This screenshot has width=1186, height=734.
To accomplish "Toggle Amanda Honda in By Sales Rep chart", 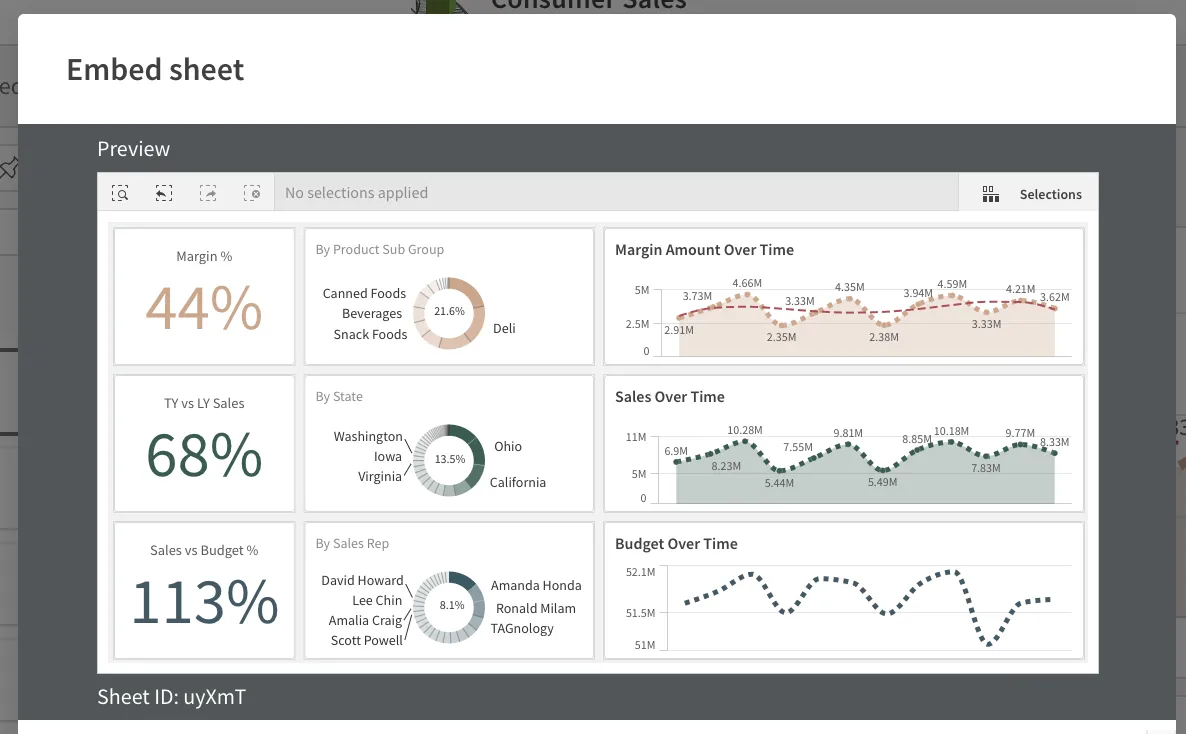I will pyautogui.click(x=538, y=585).
